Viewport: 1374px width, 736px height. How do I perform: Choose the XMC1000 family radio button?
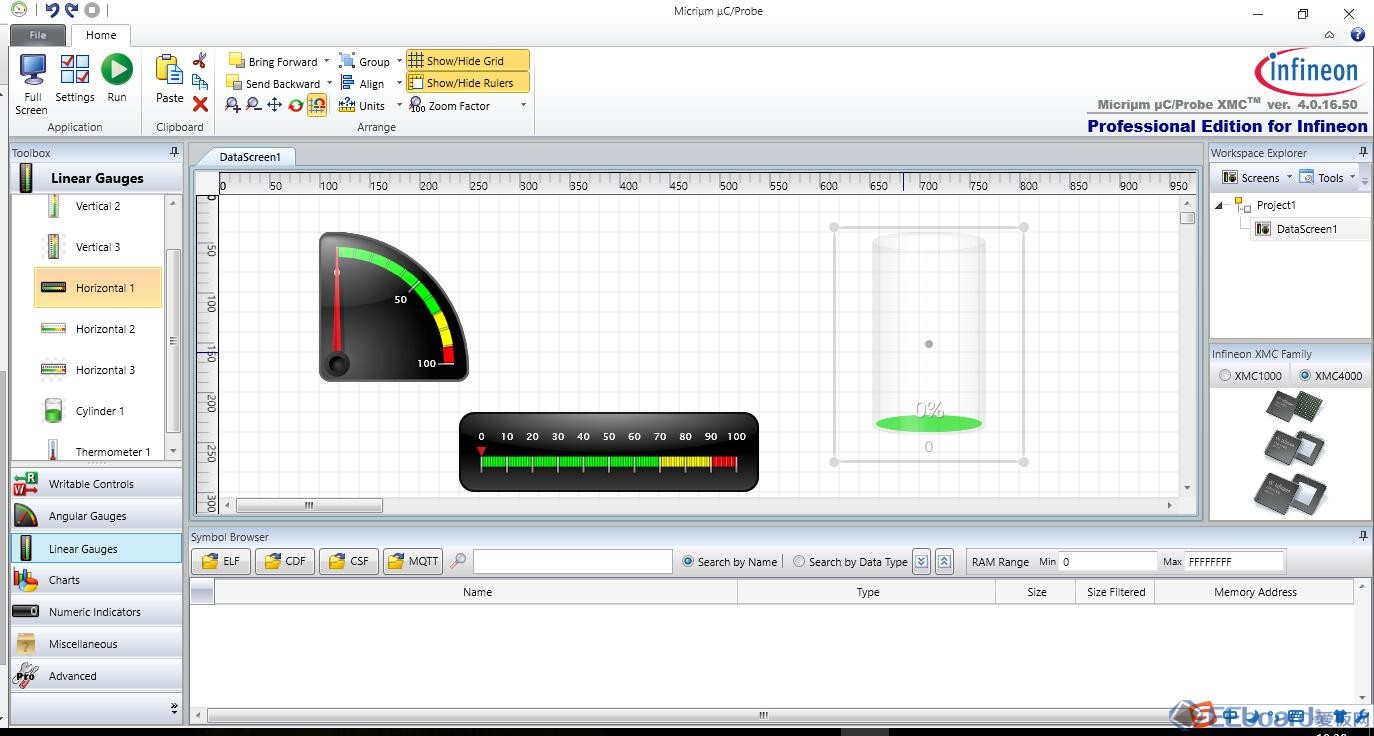(x=1225, y=376)
